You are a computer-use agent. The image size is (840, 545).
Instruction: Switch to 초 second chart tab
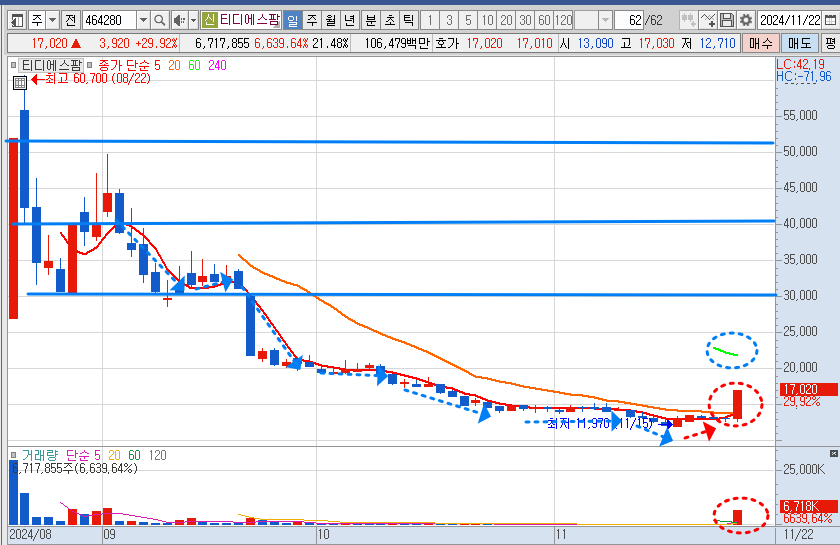[389, 20]
